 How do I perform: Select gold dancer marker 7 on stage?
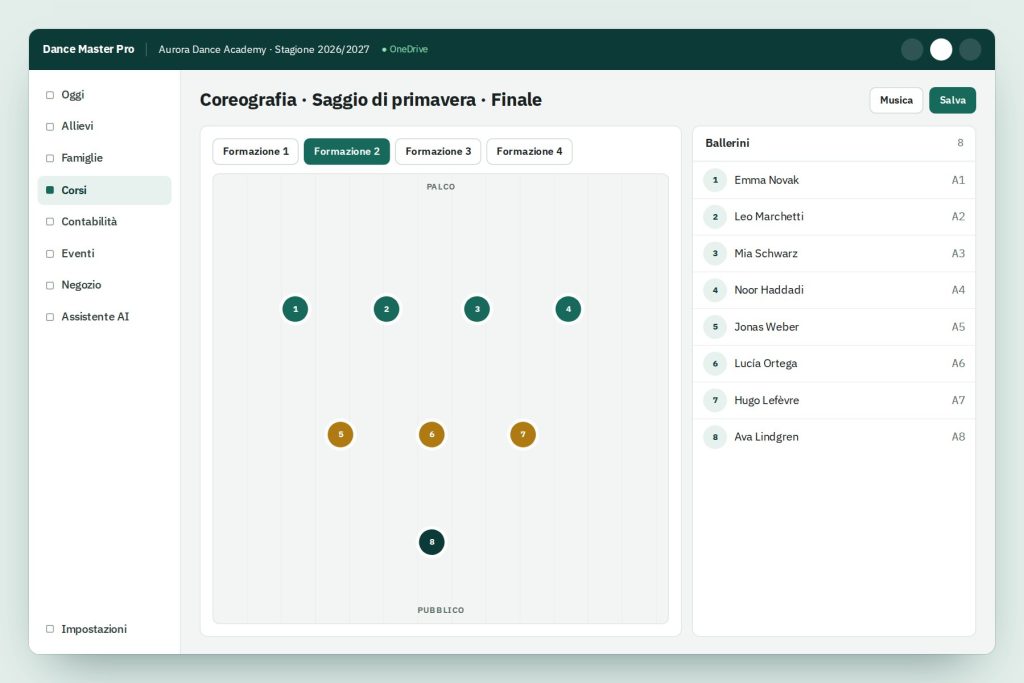point(522,434)
